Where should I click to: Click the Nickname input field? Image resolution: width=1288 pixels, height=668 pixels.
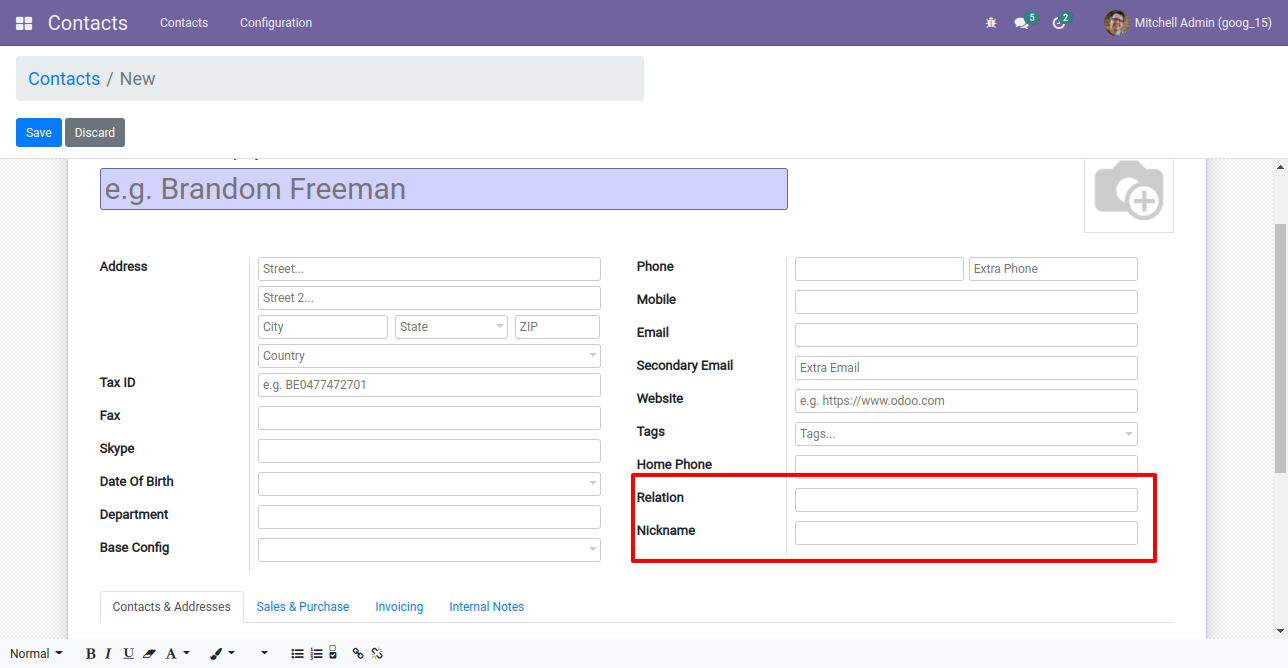tap(966, 533)
